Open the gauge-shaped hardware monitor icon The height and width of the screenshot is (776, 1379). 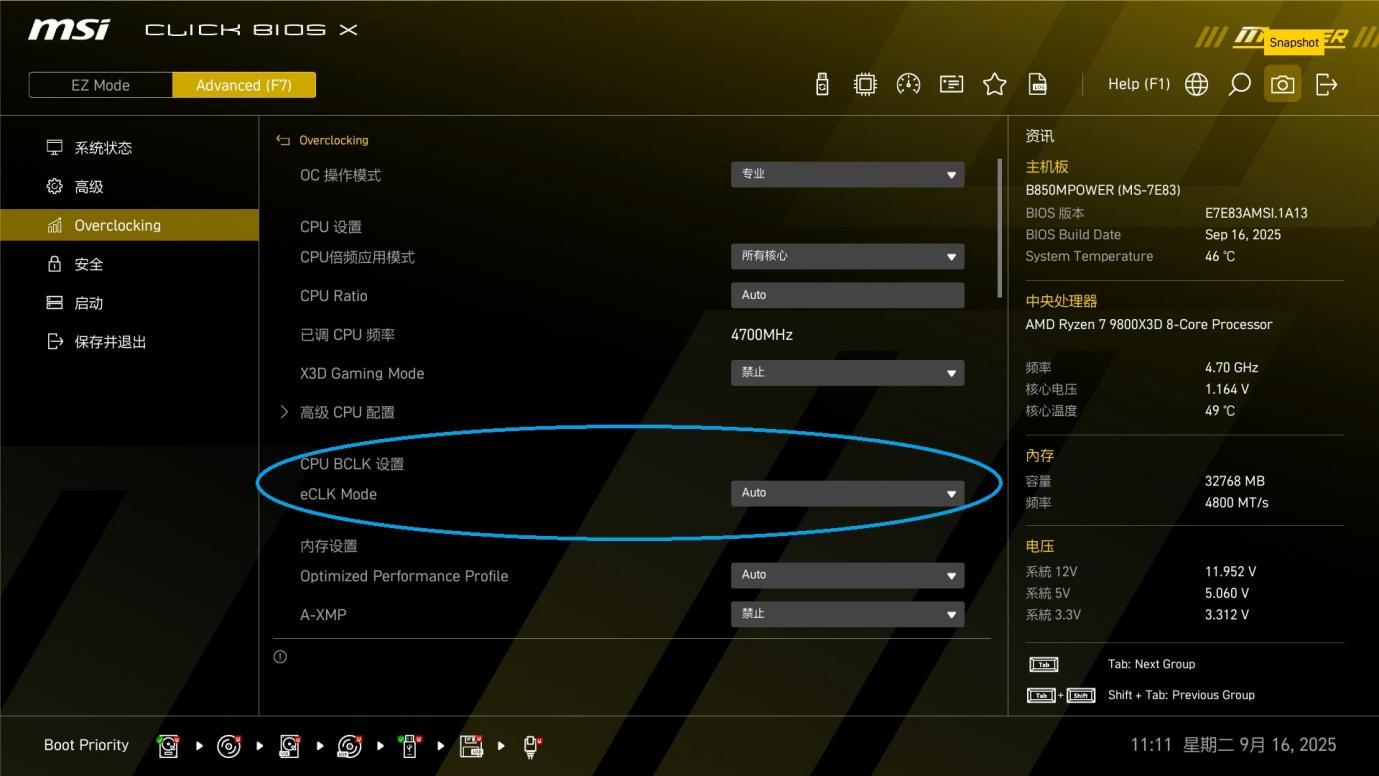tap(908, 85)
